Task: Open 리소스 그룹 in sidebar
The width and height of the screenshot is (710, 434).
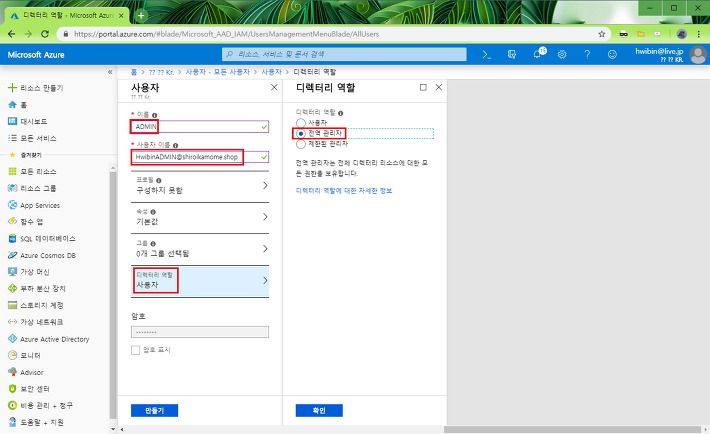Action: [32, 188]
